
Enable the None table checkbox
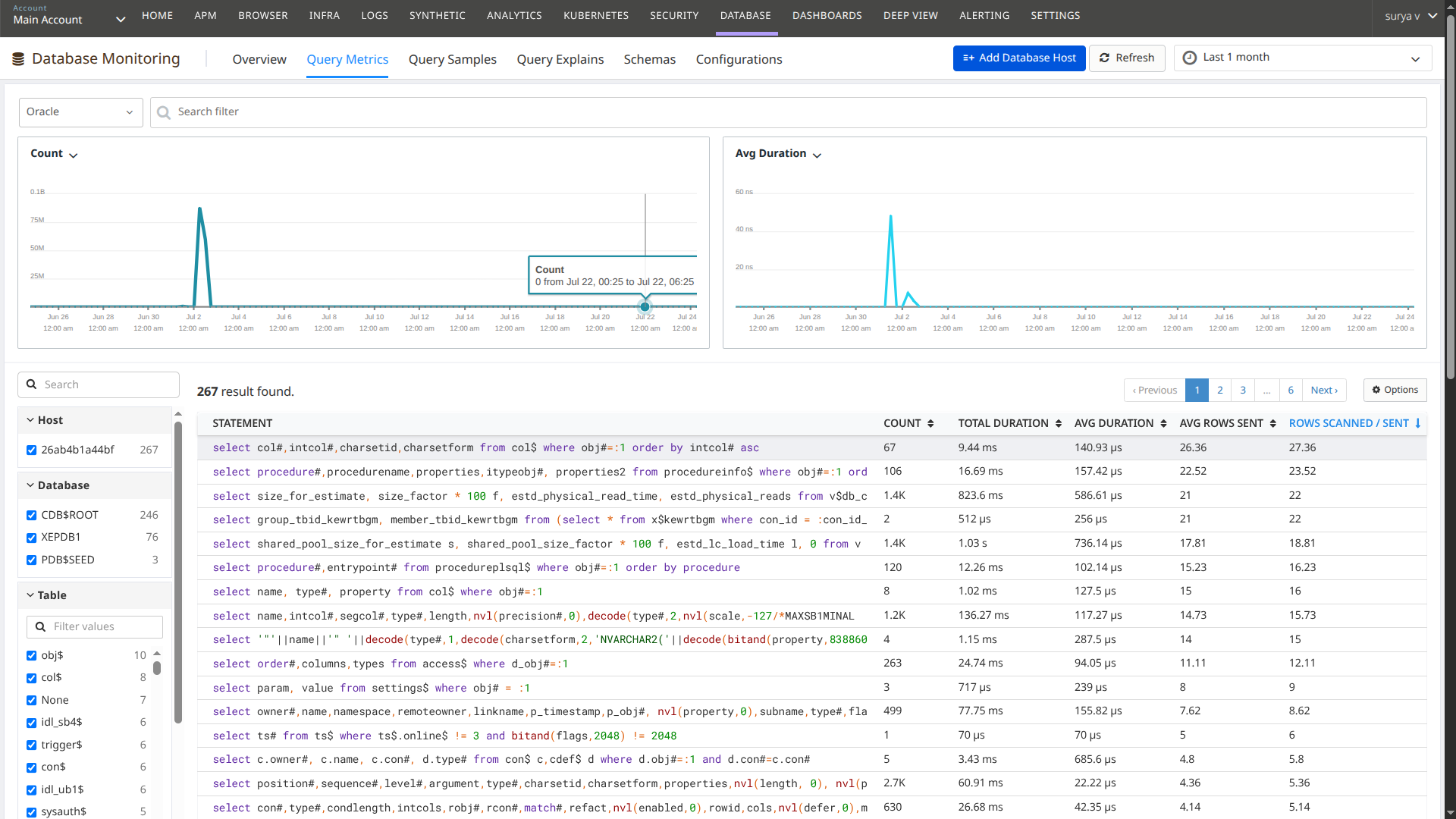coord(31,700)
